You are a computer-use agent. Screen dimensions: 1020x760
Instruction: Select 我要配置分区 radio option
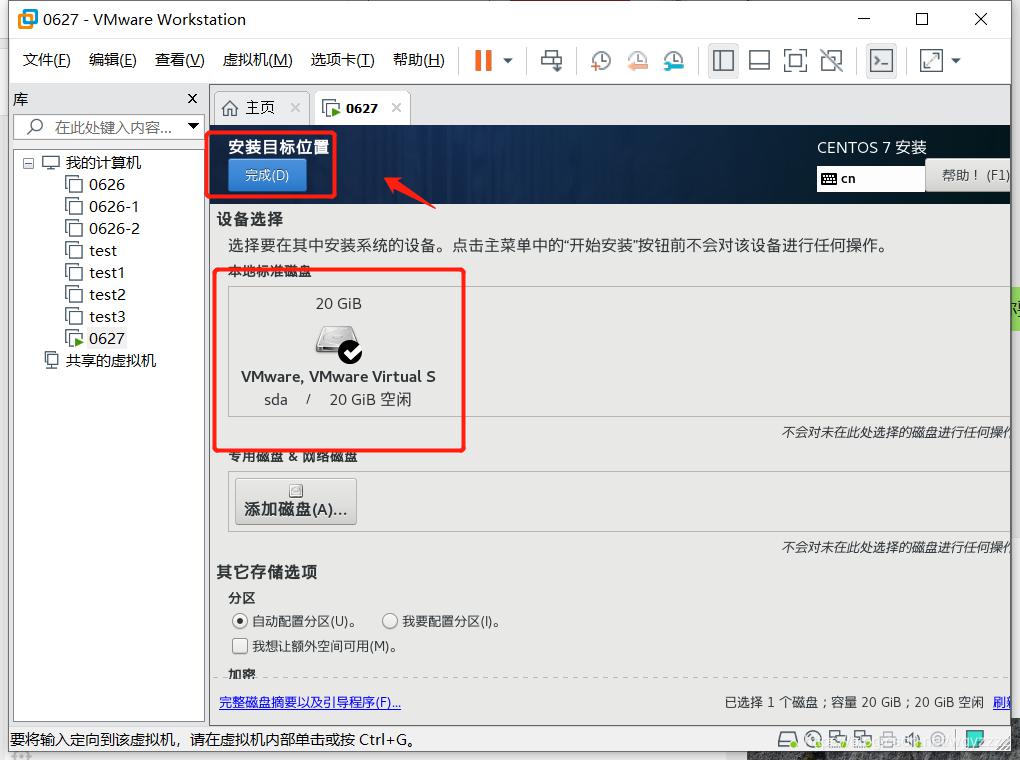pyautogui.click(x=389, y=621)
